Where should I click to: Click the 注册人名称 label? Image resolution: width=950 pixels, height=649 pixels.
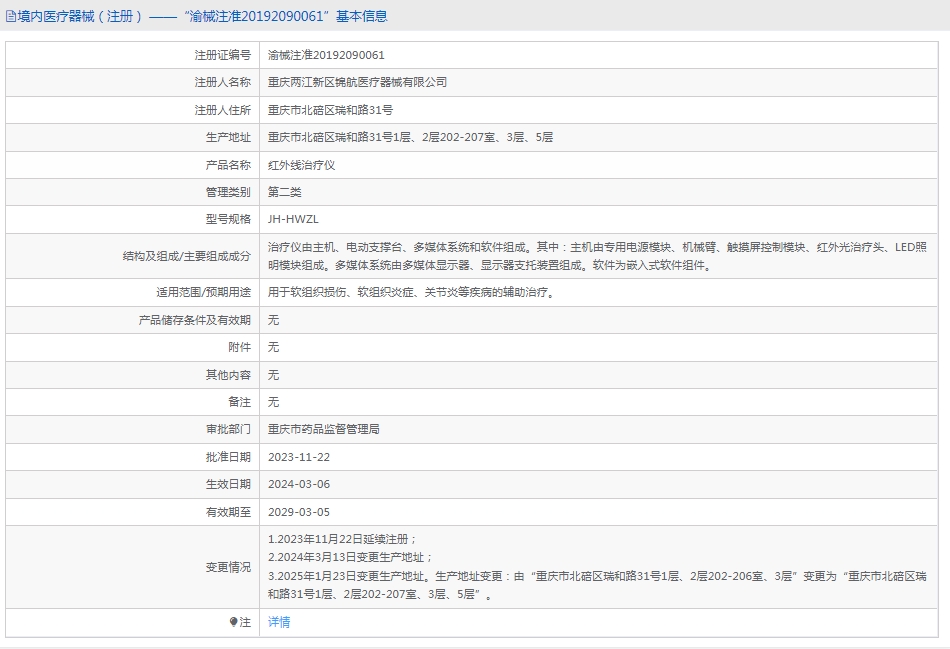222,82
